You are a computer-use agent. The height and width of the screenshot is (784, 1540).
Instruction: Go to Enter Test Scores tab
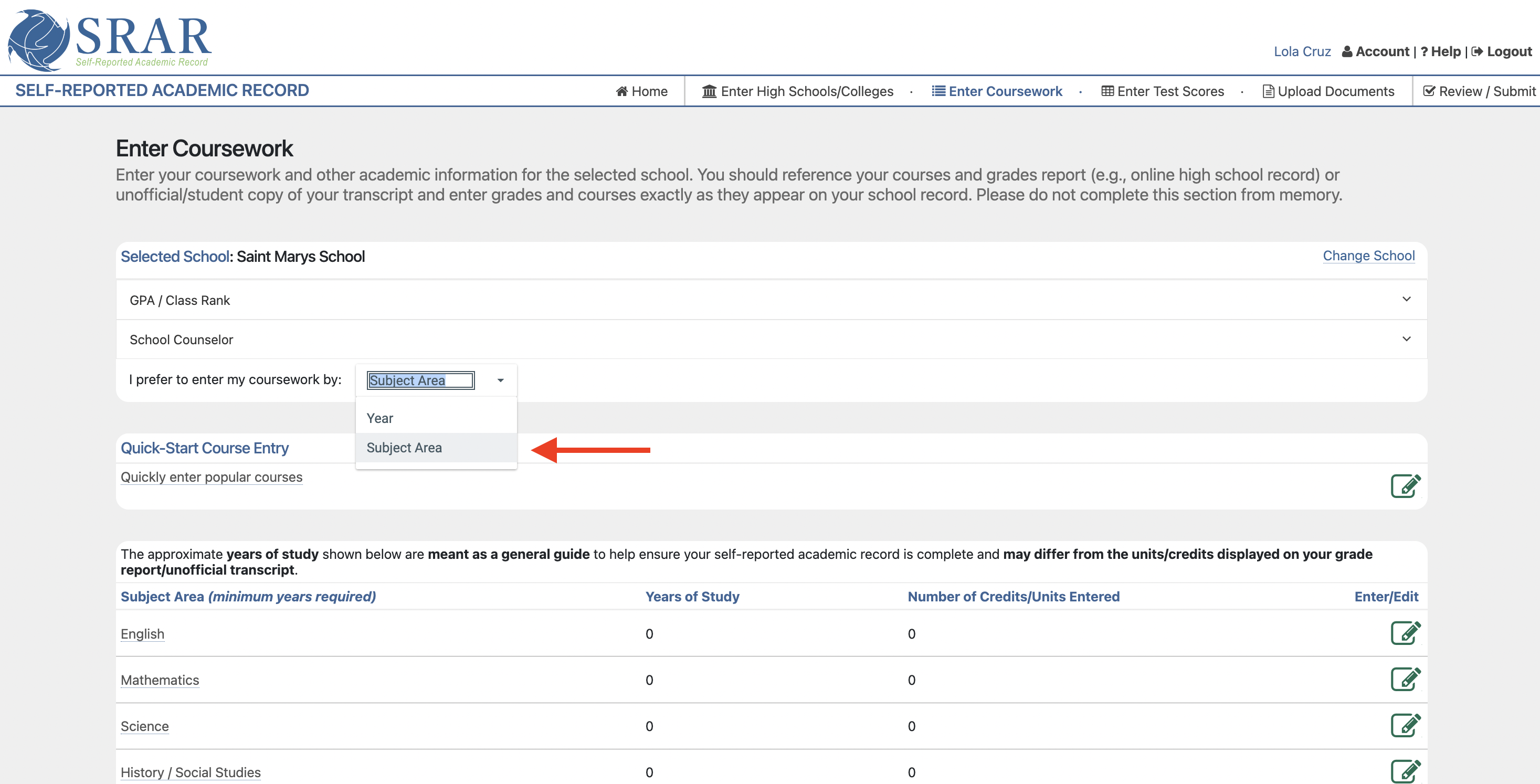(1163, 91)
